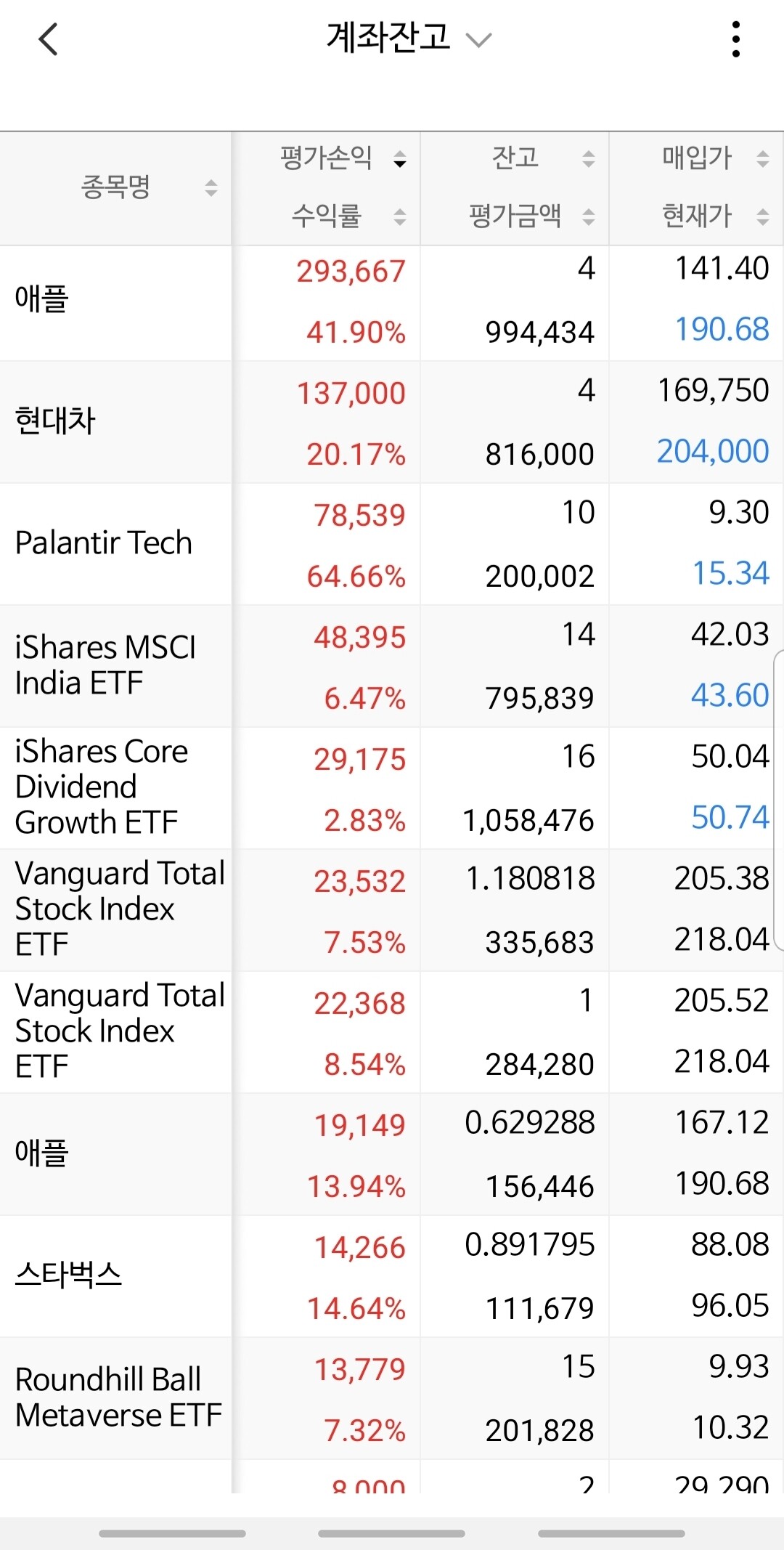Image resolution: width=784 pixels, height=1550 pixels.
Task: Tap 현대차 current price 204,000
Action: [x=713, y=452]
